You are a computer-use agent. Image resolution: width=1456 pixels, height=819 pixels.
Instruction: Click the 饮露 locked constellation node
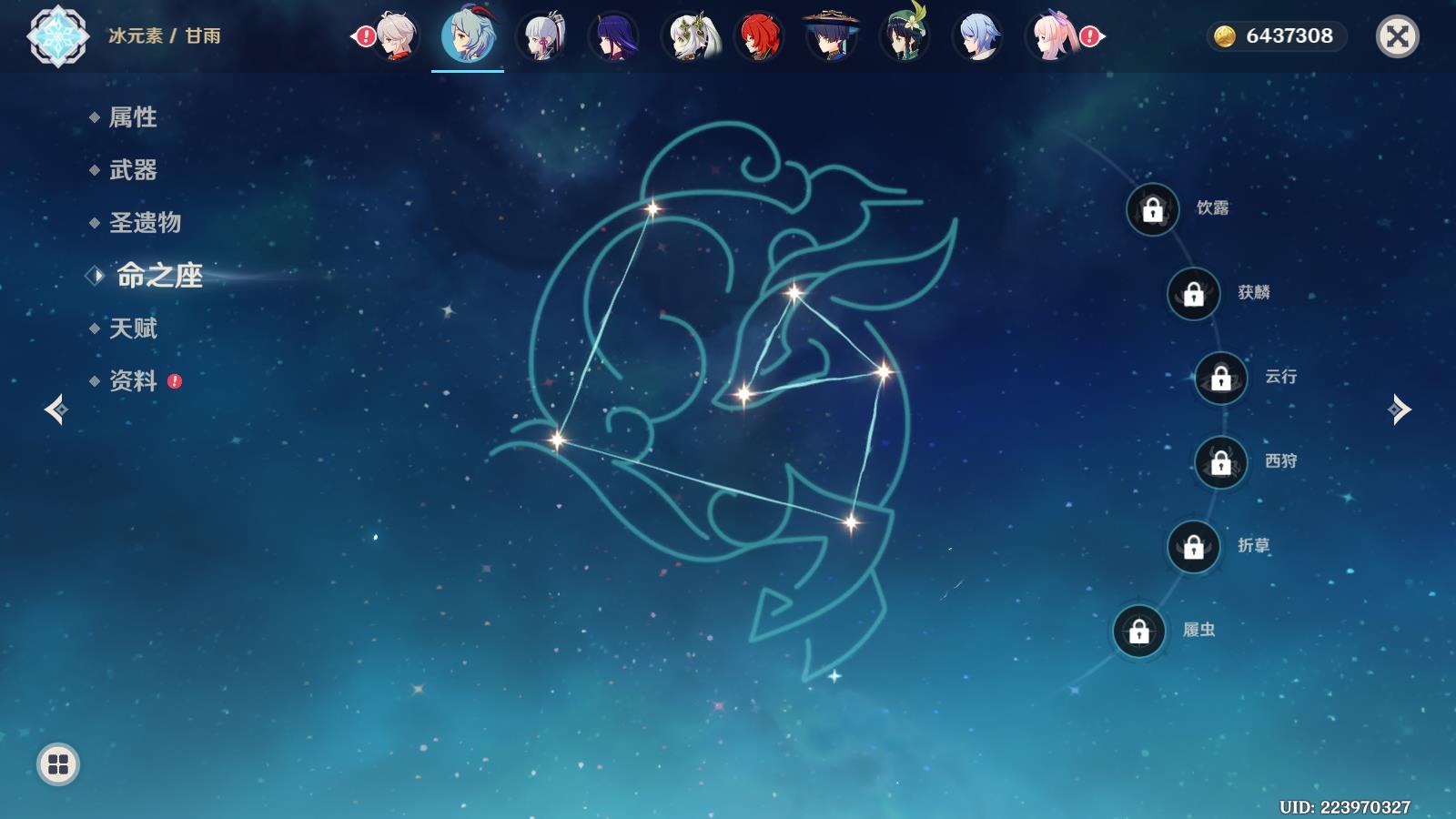(x=1153, y=209)
